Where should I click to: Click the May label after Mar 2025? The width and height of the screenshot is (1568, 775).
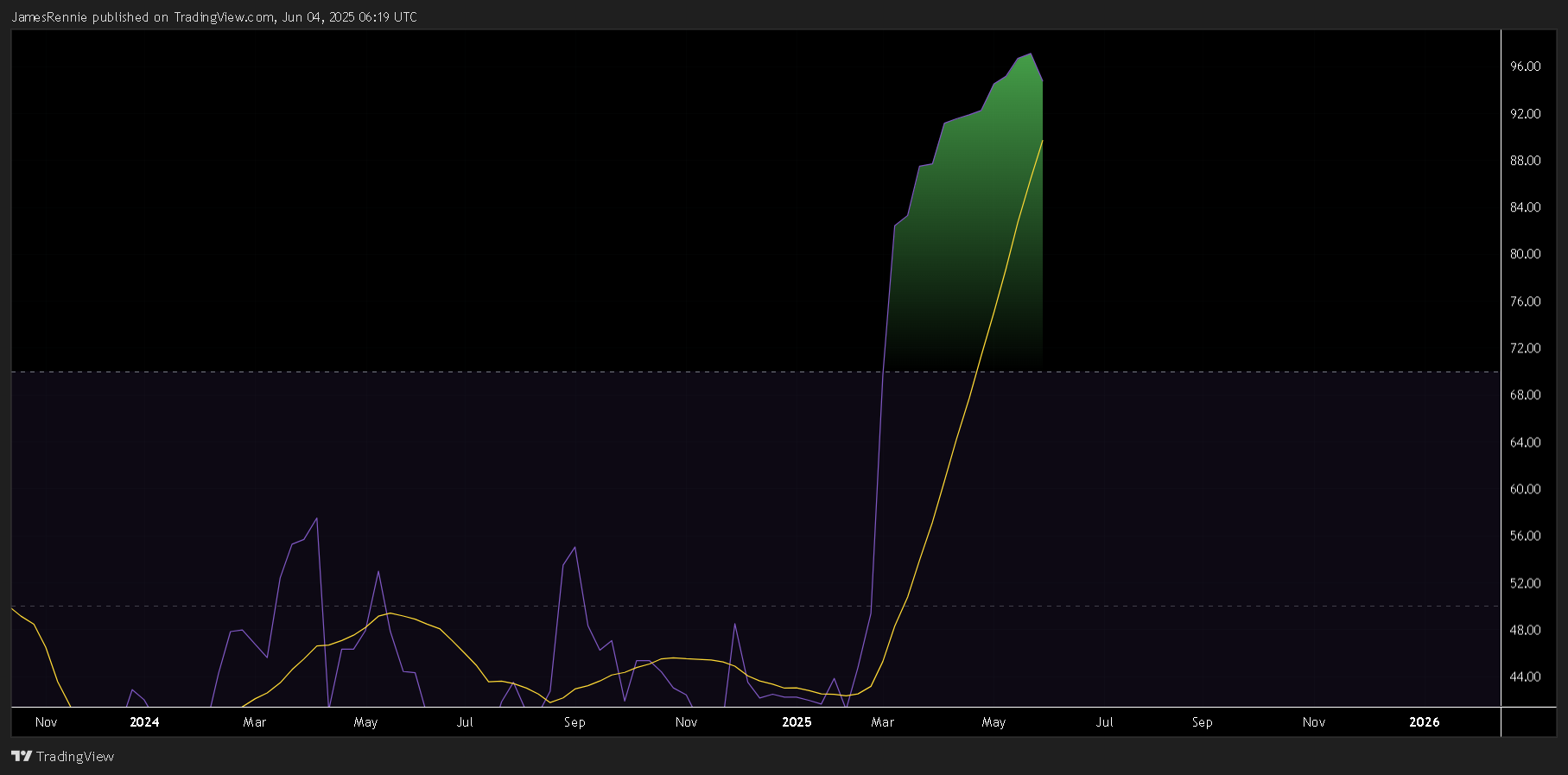click(x=993, y=721)
